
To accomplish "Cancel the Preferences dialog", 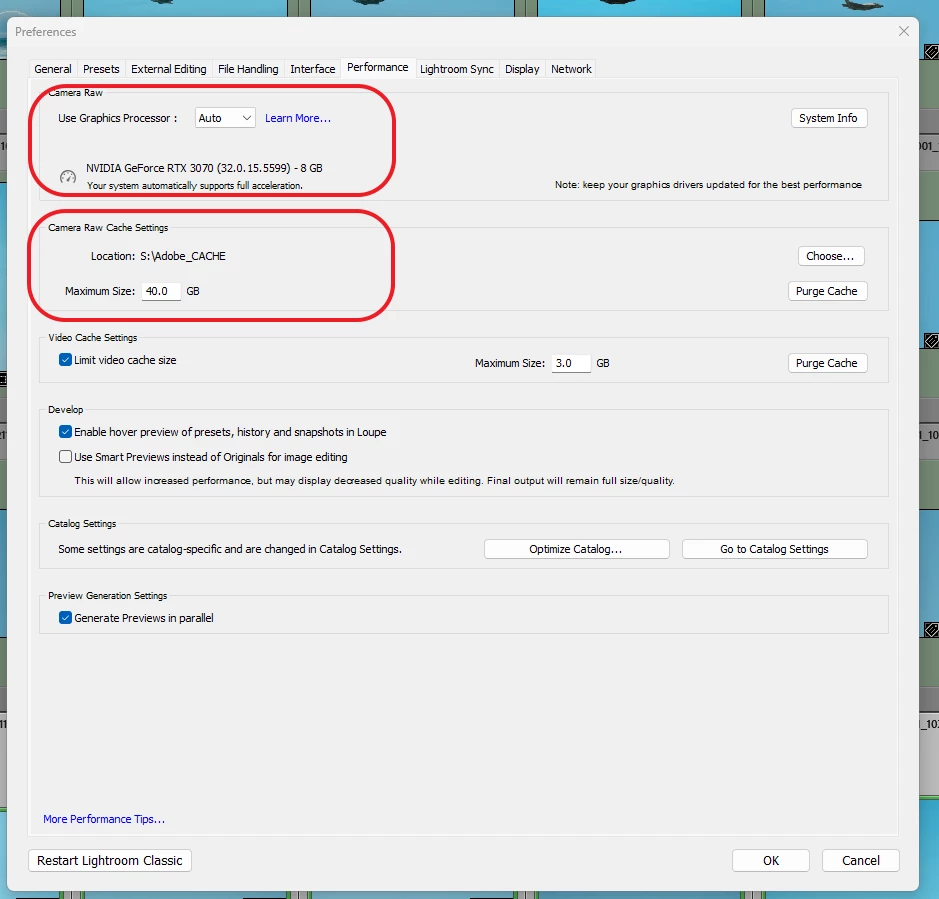I will pyautogui.click(x=861, y=861).
